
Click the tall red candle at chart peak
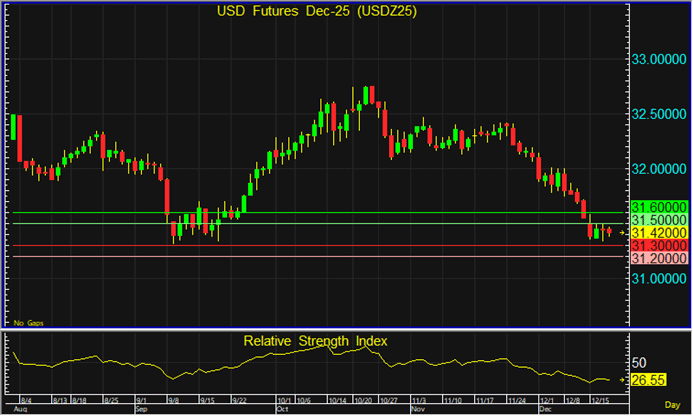click(371, 94)
